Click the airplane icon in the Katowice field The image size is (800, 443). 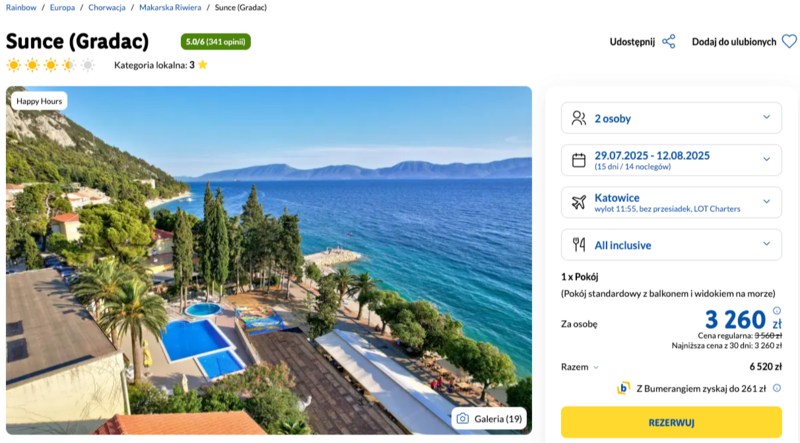pyautogui.click(x=579, y=202)
